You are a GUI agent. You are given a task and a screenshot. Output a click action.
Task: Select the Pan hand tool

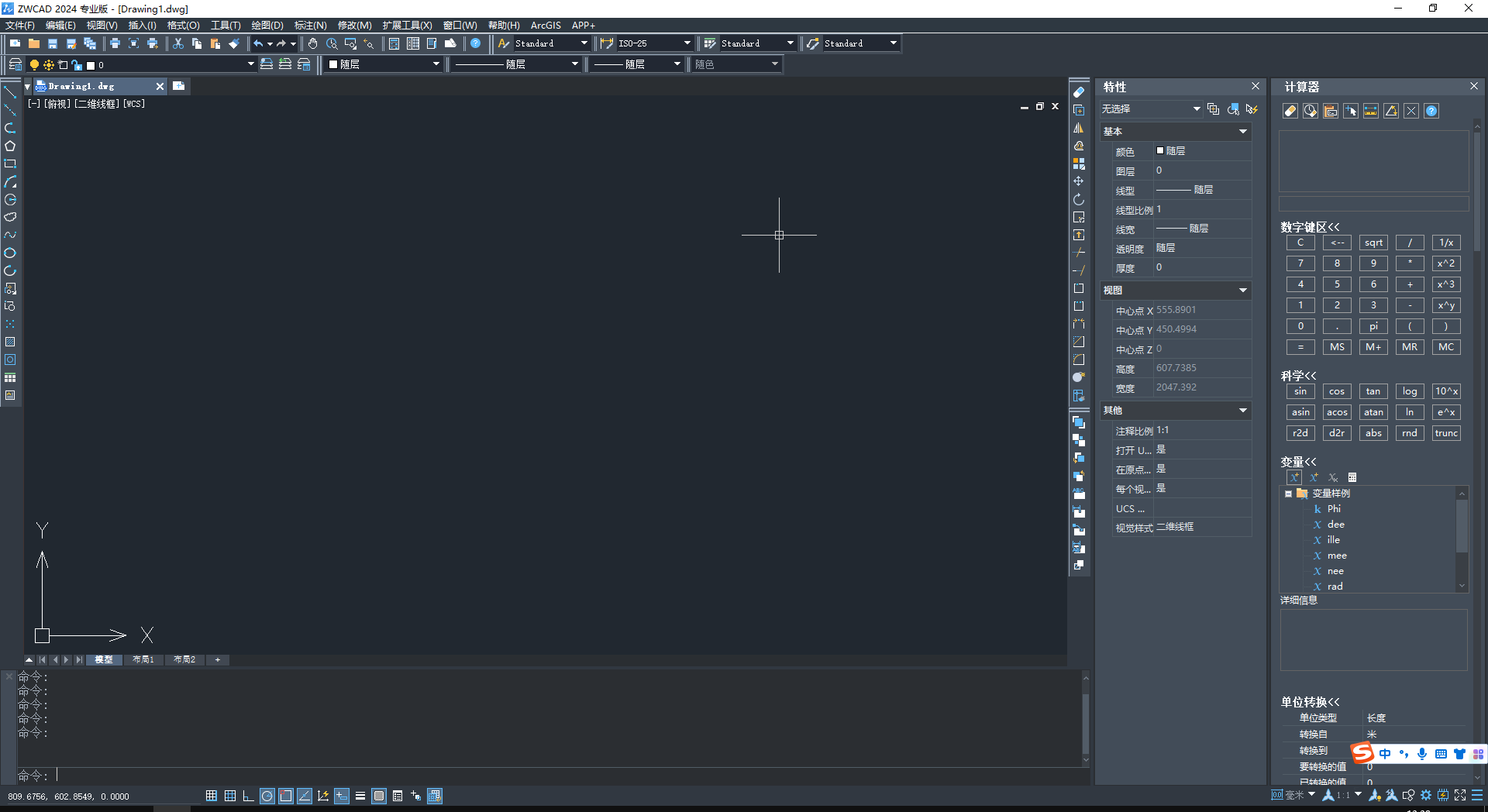point(313,43)
